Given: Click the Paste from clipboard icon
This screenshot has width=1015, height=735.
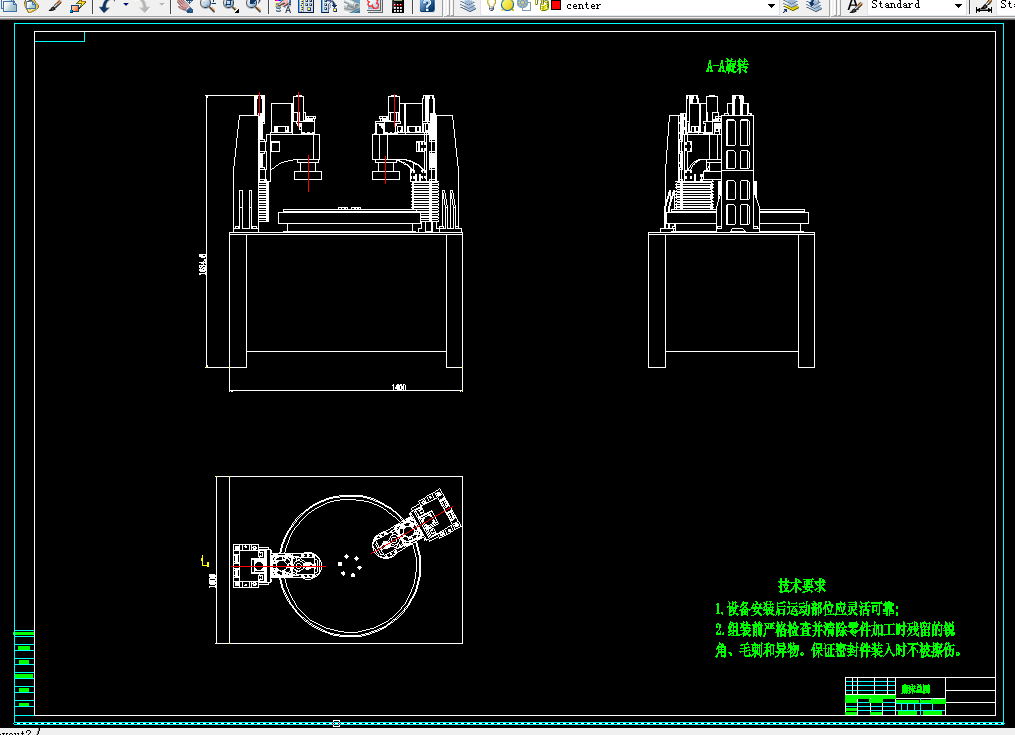Looking at the screenshot, I should click(x=31, y=6).
